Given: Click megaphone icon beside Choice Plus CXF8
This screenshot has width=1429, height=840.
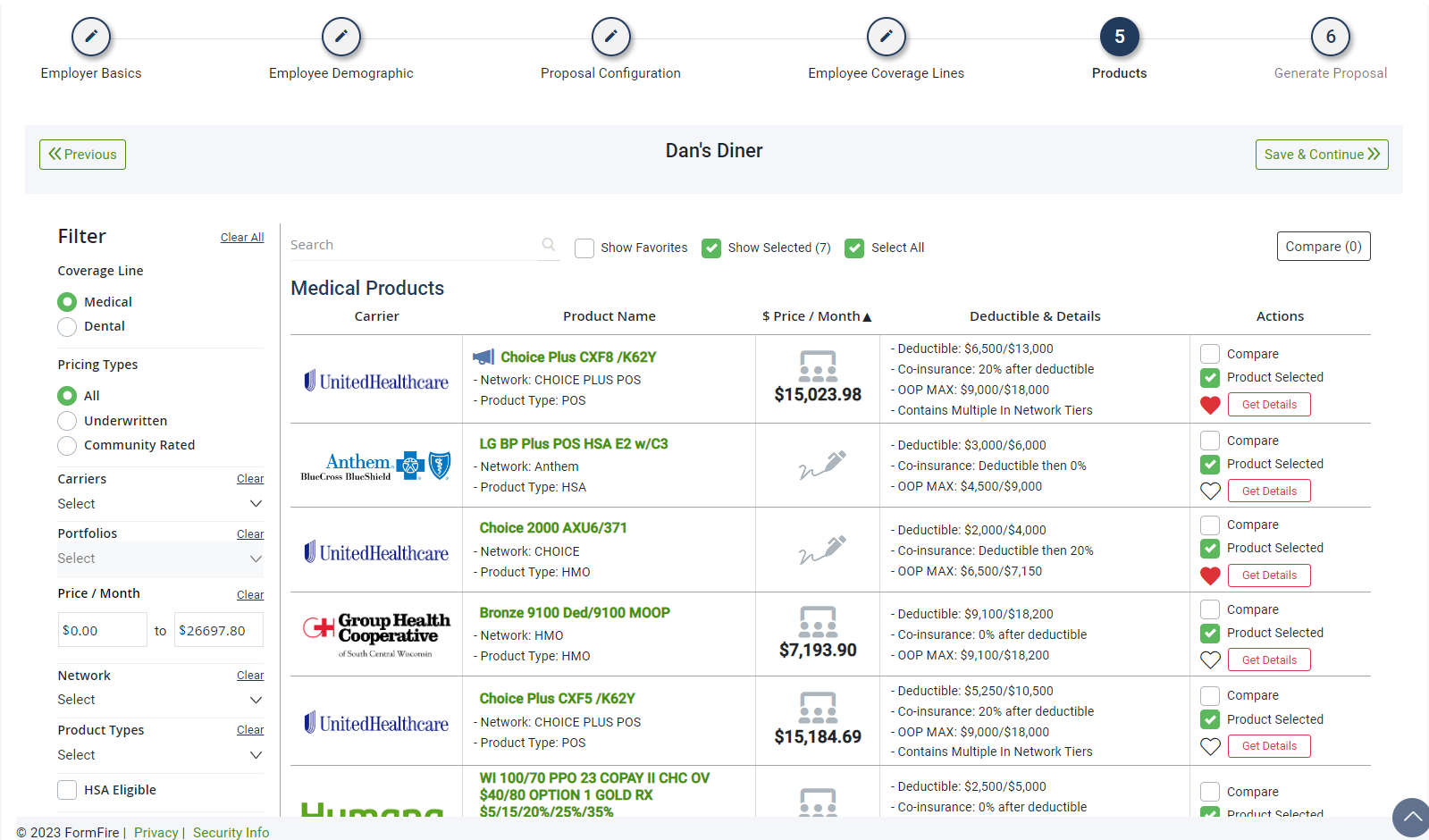Looking at the screenshot, I should point(483,357).
